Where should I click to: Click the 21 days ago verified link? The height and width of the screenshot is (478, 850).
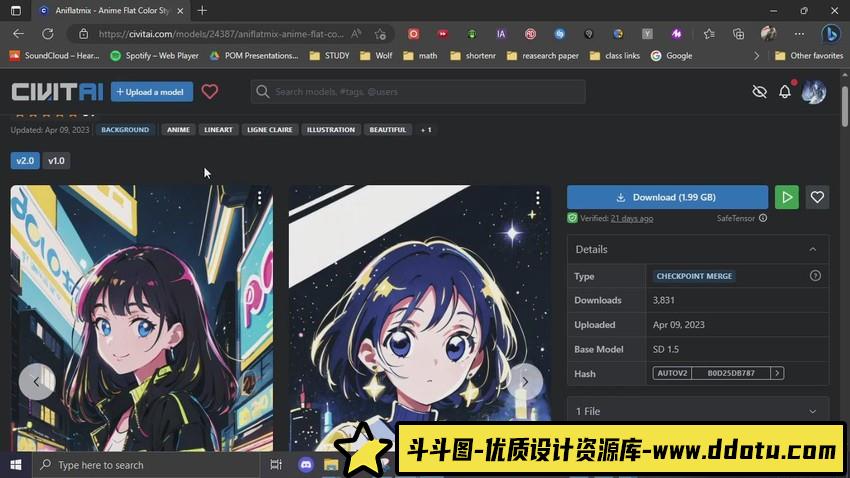pos(632,218)
